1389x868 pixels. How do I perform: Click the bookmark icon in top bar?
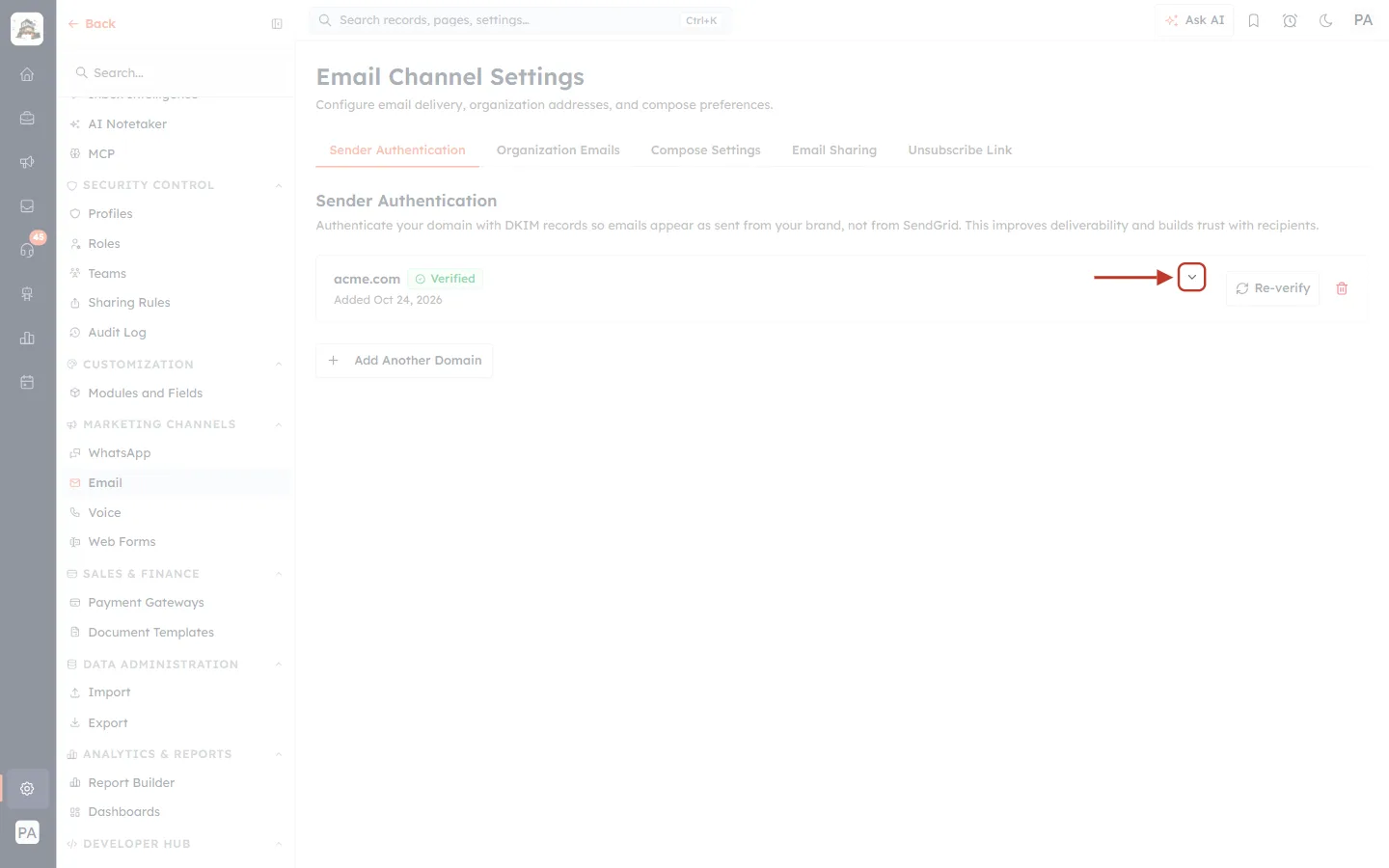(1253, 20)
